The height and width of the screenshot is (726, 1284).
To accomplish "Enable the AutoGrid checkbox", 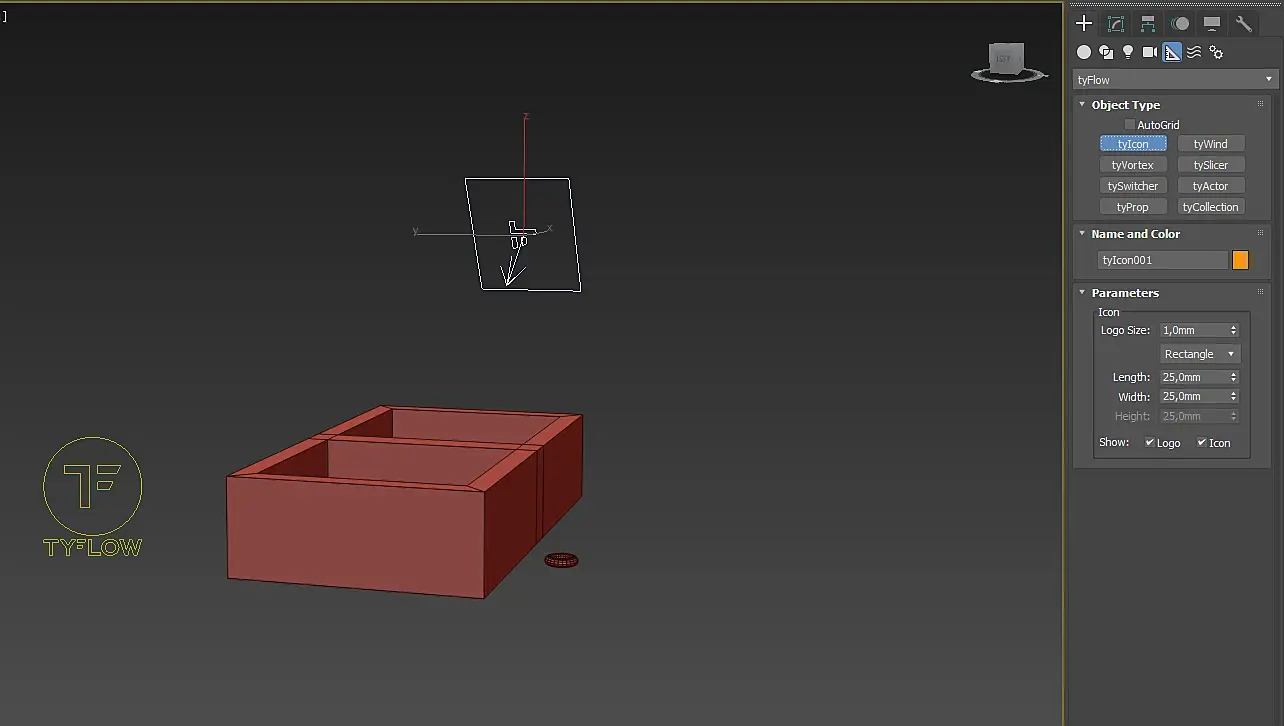I will 1130,125.
